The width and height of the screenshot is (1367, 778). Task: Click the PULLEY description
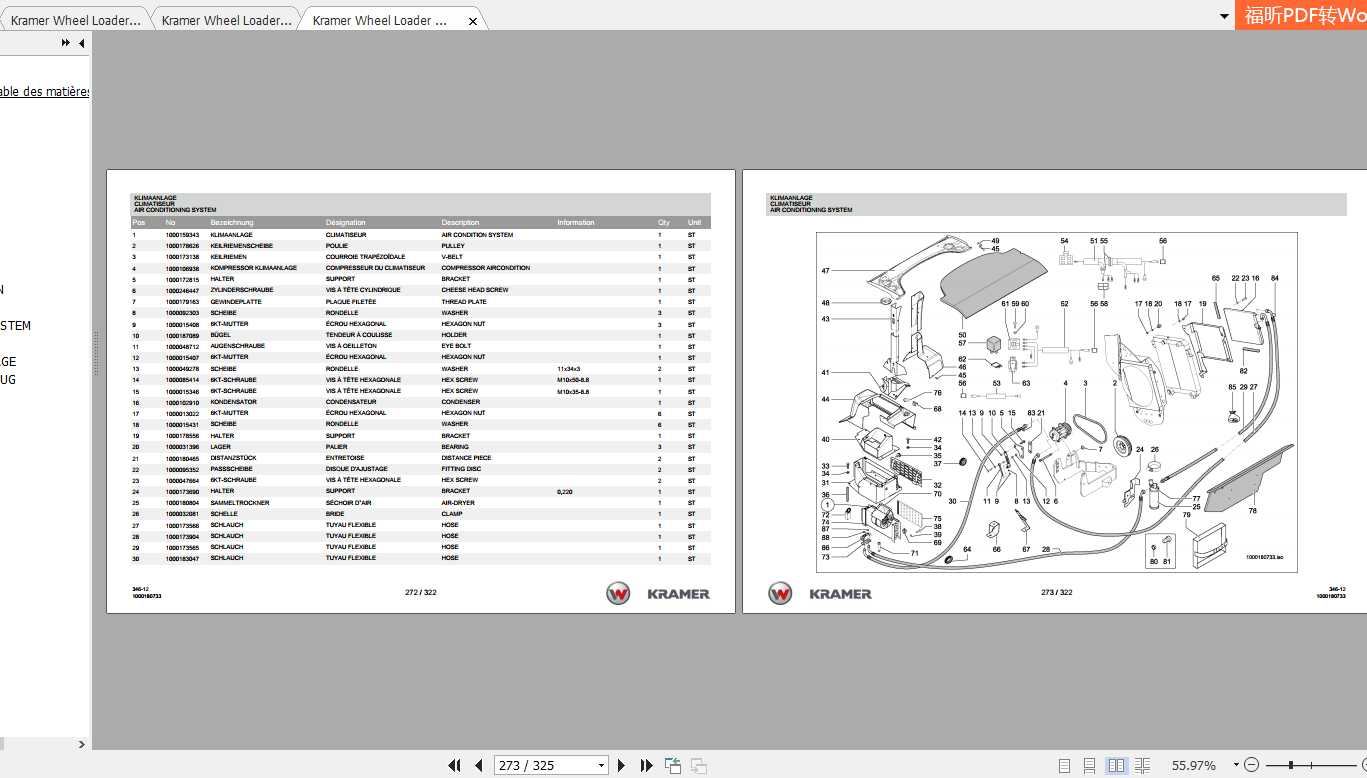[x=453, y=246]
